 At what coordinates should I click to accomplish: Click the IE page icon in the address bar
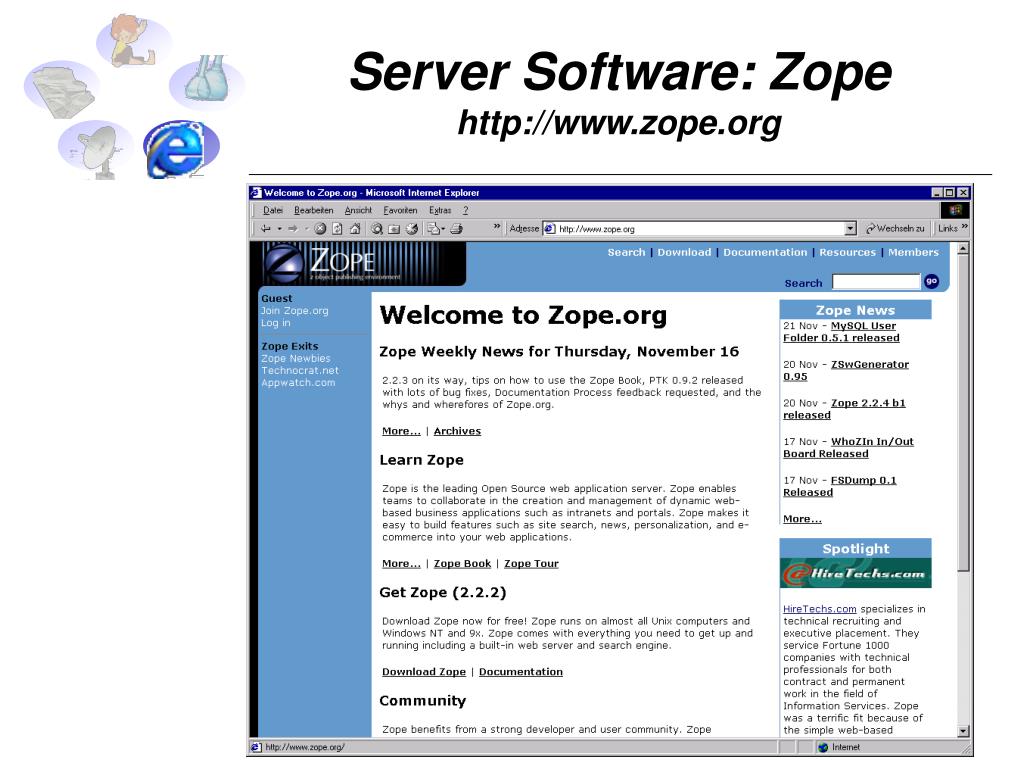click(550, 229)
